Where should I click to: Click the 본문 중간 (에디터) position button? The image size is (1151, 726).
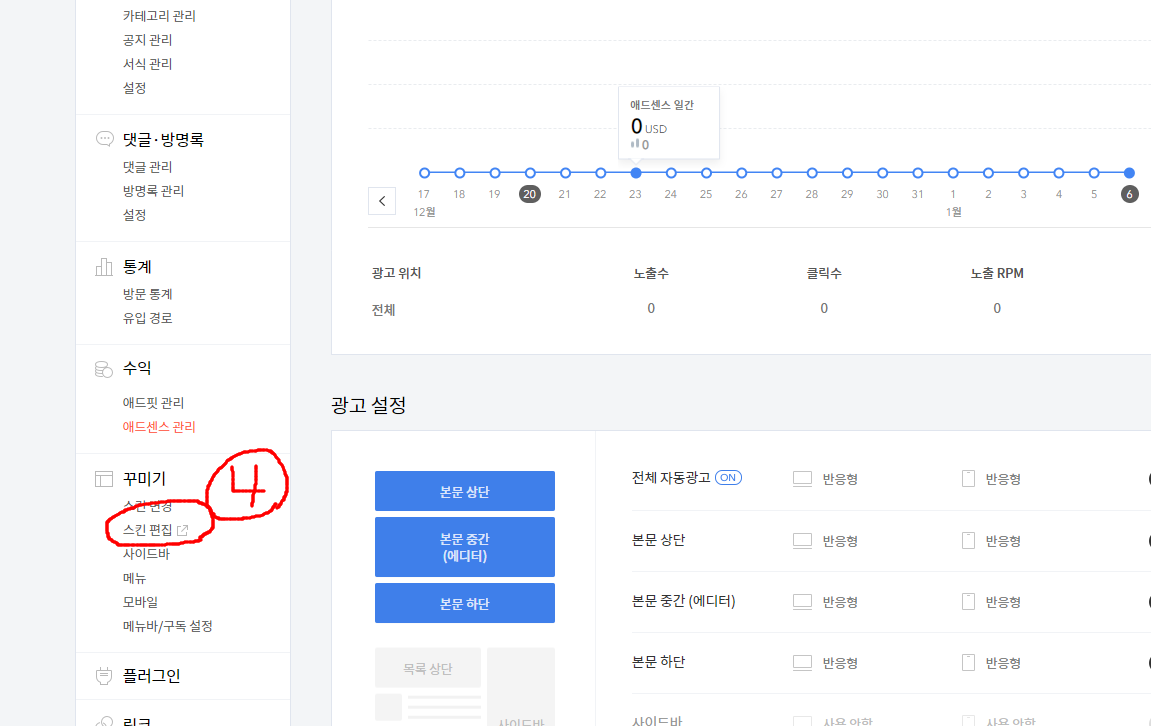coord(465,547)
